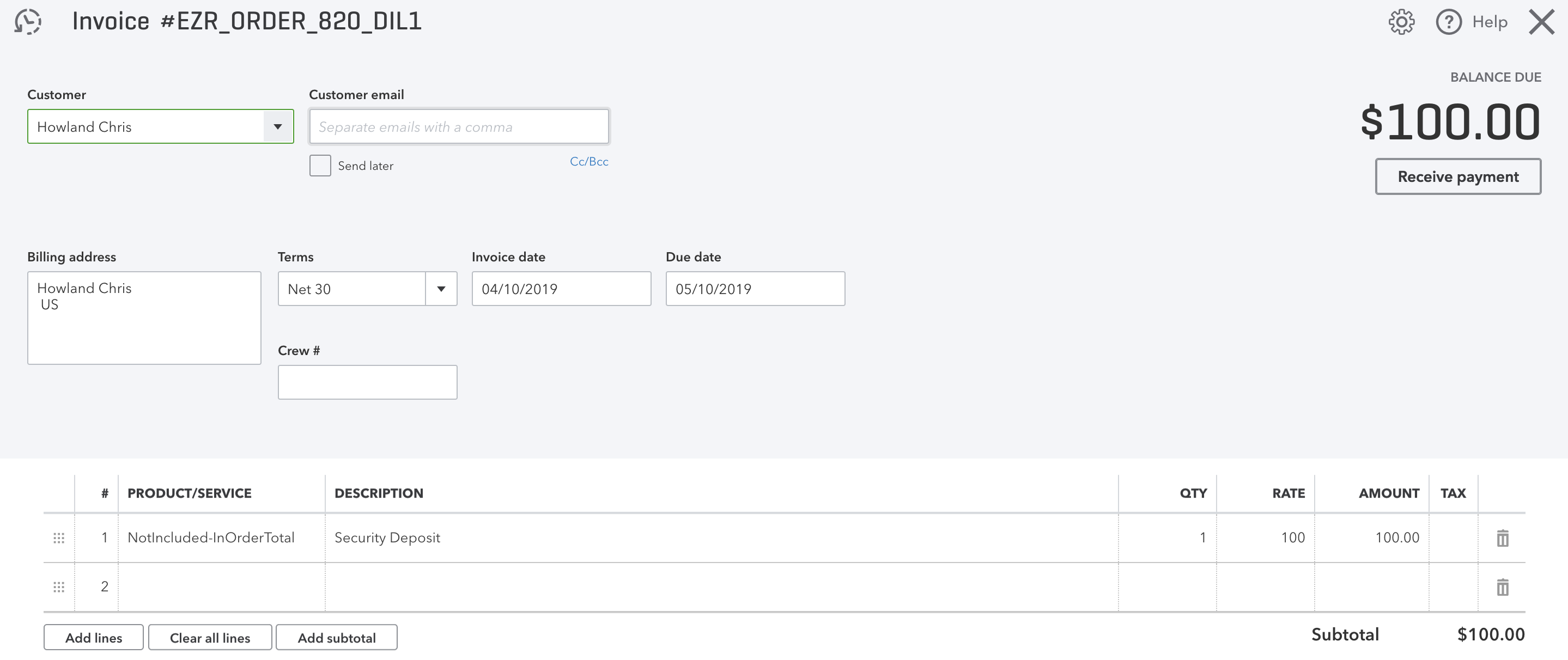
Task: Click Clear all lines button
Action: (x=210, y=638)
